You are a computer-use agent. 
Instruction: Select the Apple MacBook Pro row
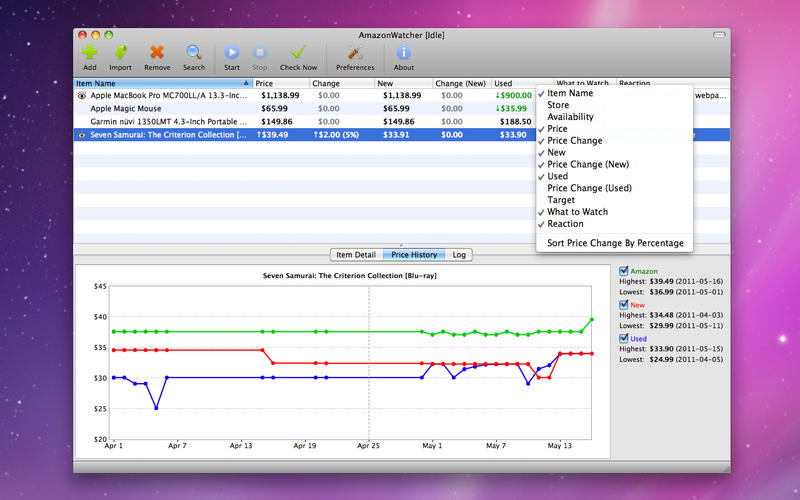(305, 95)
